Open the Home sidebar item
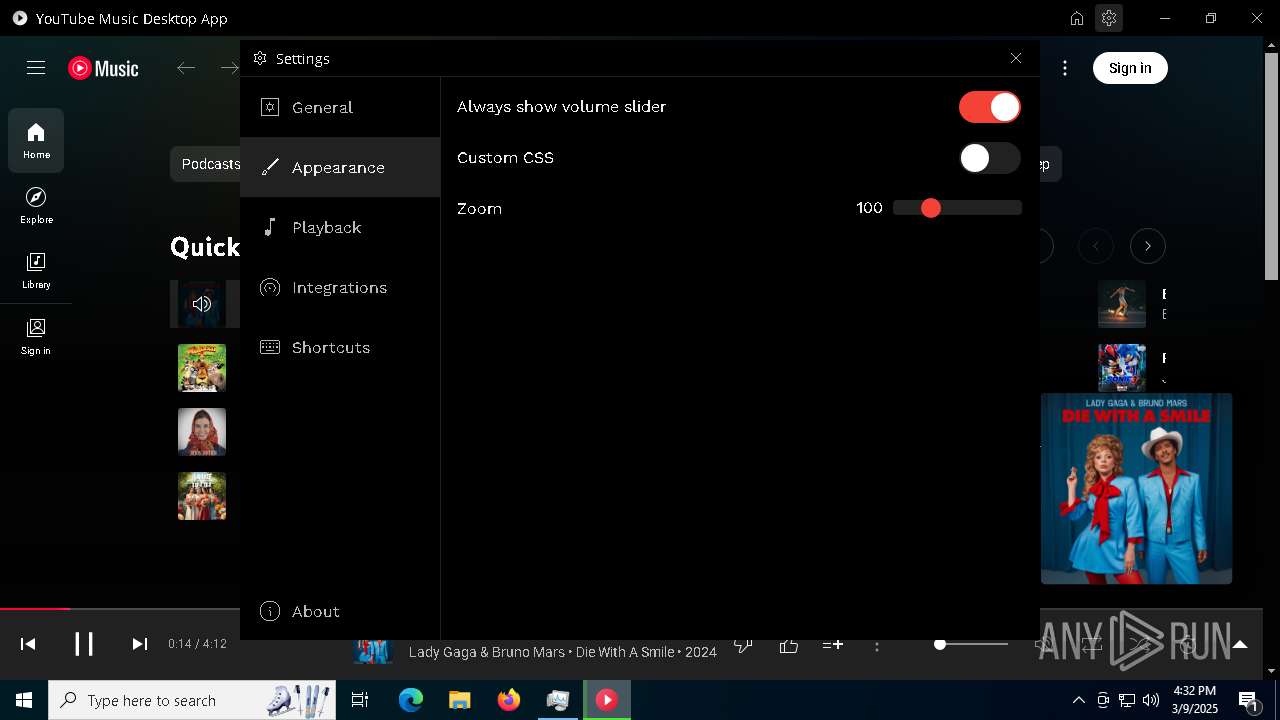 (36, 141)
